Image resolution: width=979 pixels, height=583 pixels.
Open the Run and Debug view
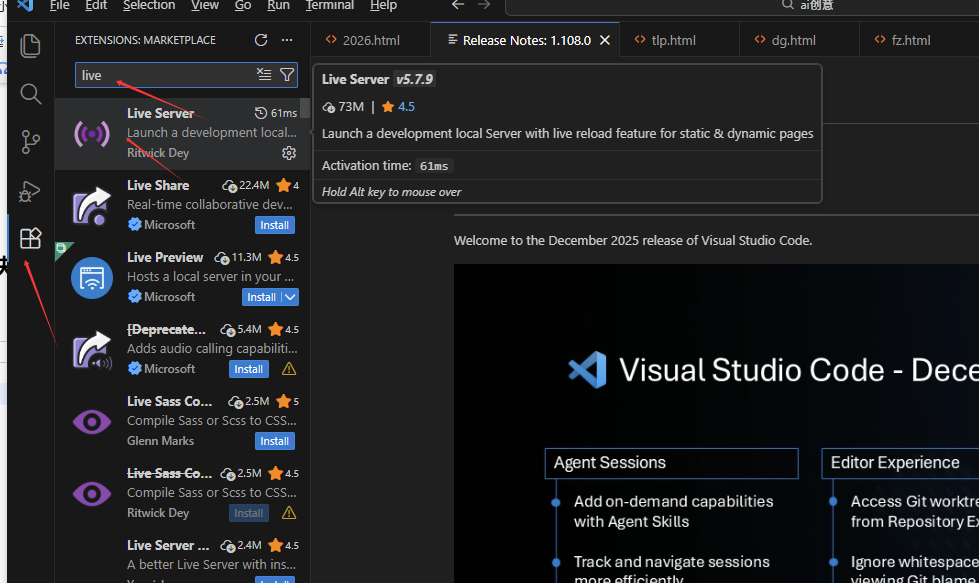(x=31, y=190)
